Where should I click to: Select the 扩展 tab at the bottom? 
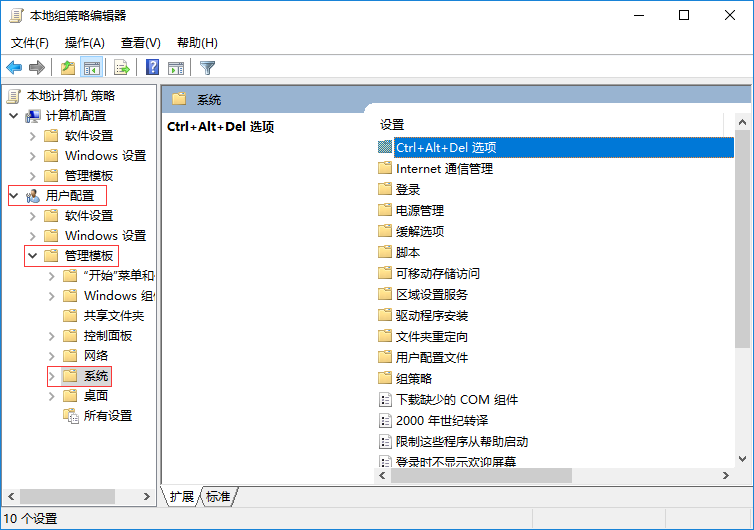point(182,497)
